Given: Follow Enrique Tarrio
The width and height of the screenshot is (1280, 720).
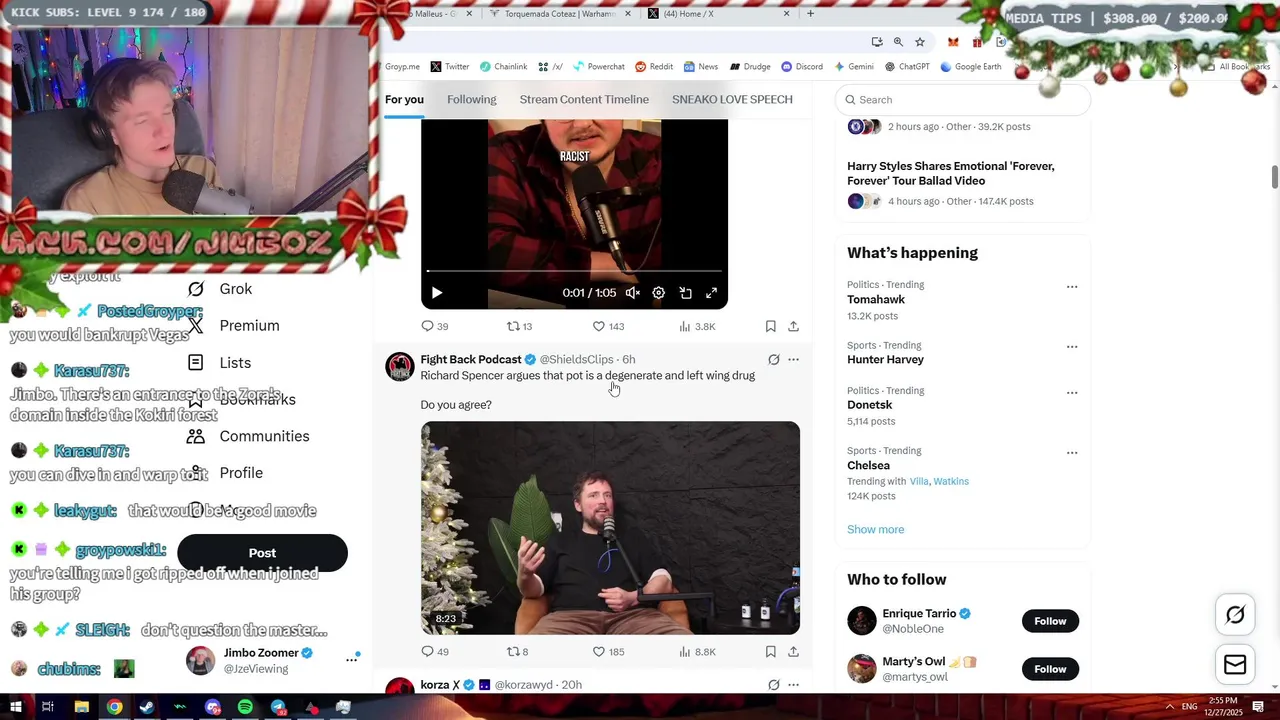Looking at the screenshot, I should 1050,621.
